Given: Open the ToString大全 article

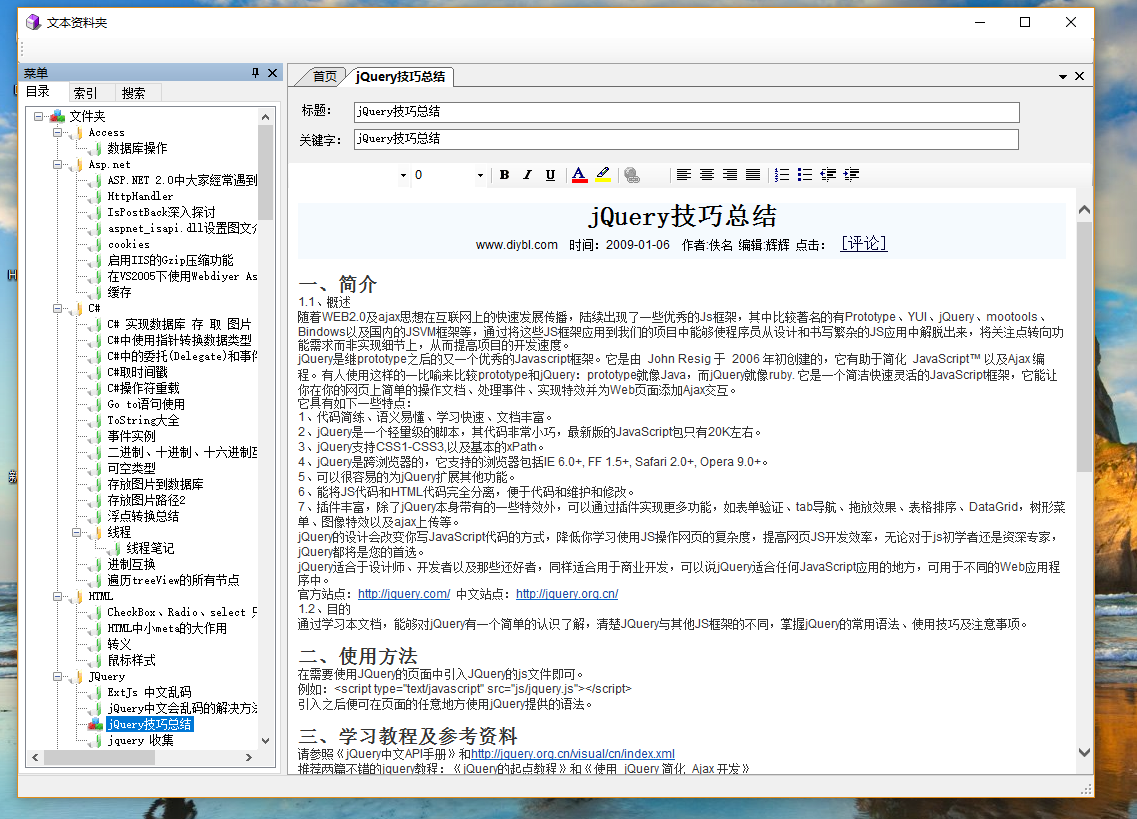Looking at the screenshot, I should pyautogui.click(x=143, y=421).
